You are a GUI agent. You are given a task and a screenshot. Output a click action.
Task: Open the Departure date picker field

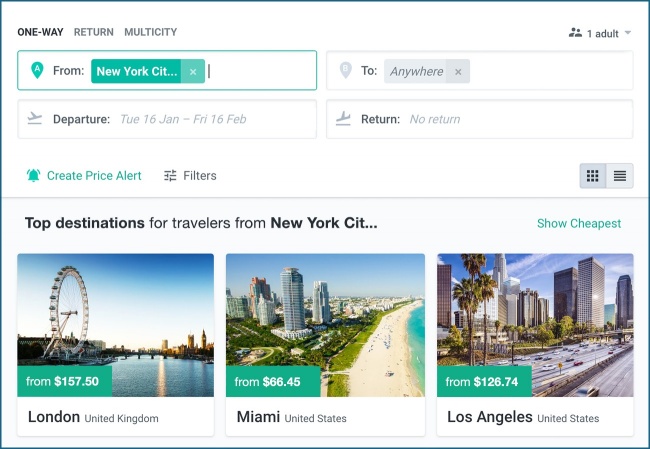(x=167, y=119)
